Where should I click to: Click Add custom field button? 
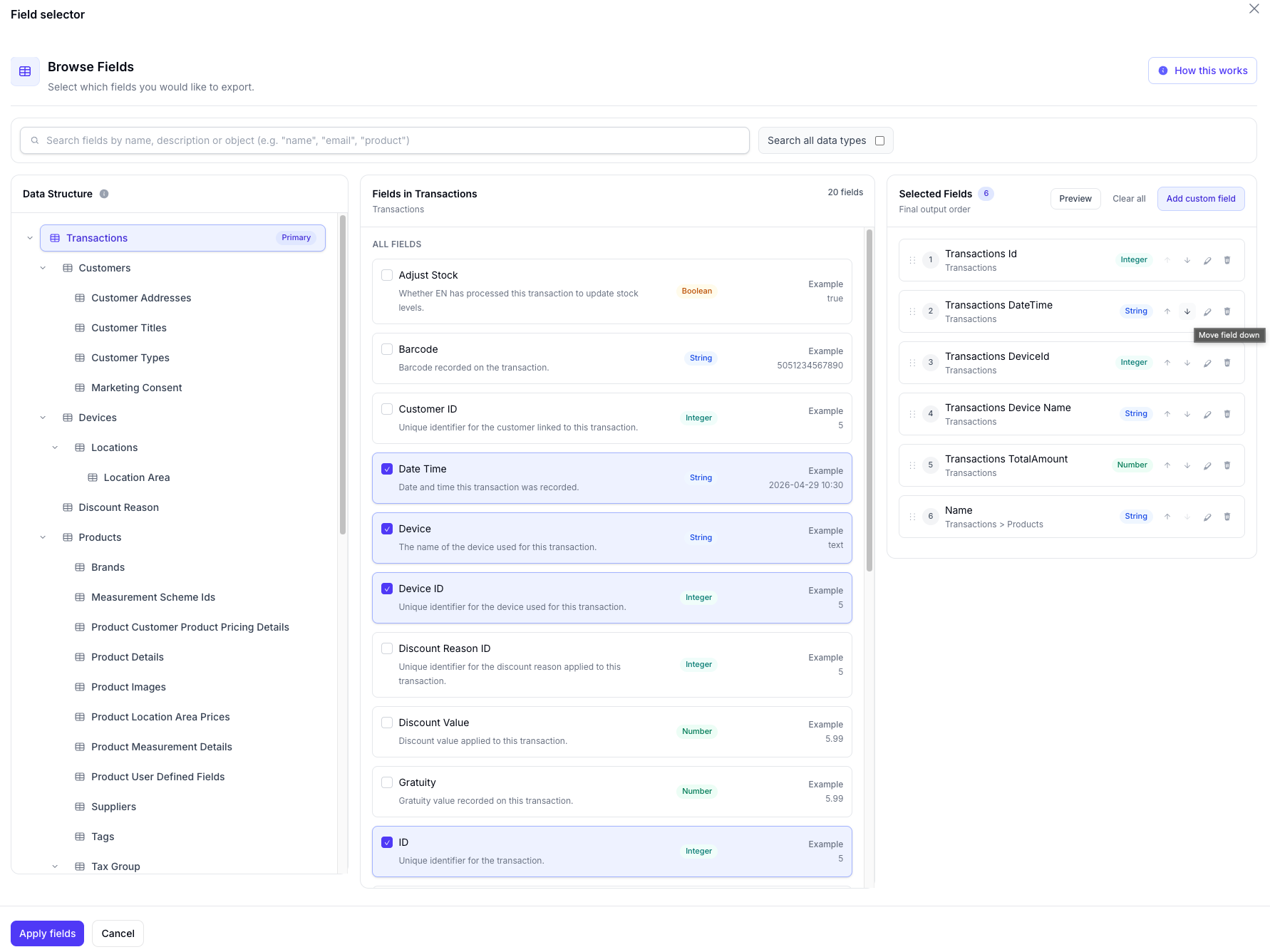point(1201,199)
